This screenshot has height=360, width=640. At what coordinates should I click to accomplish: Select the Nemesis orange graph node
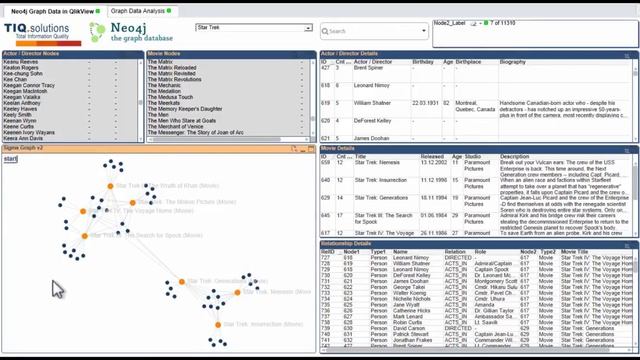237,292
